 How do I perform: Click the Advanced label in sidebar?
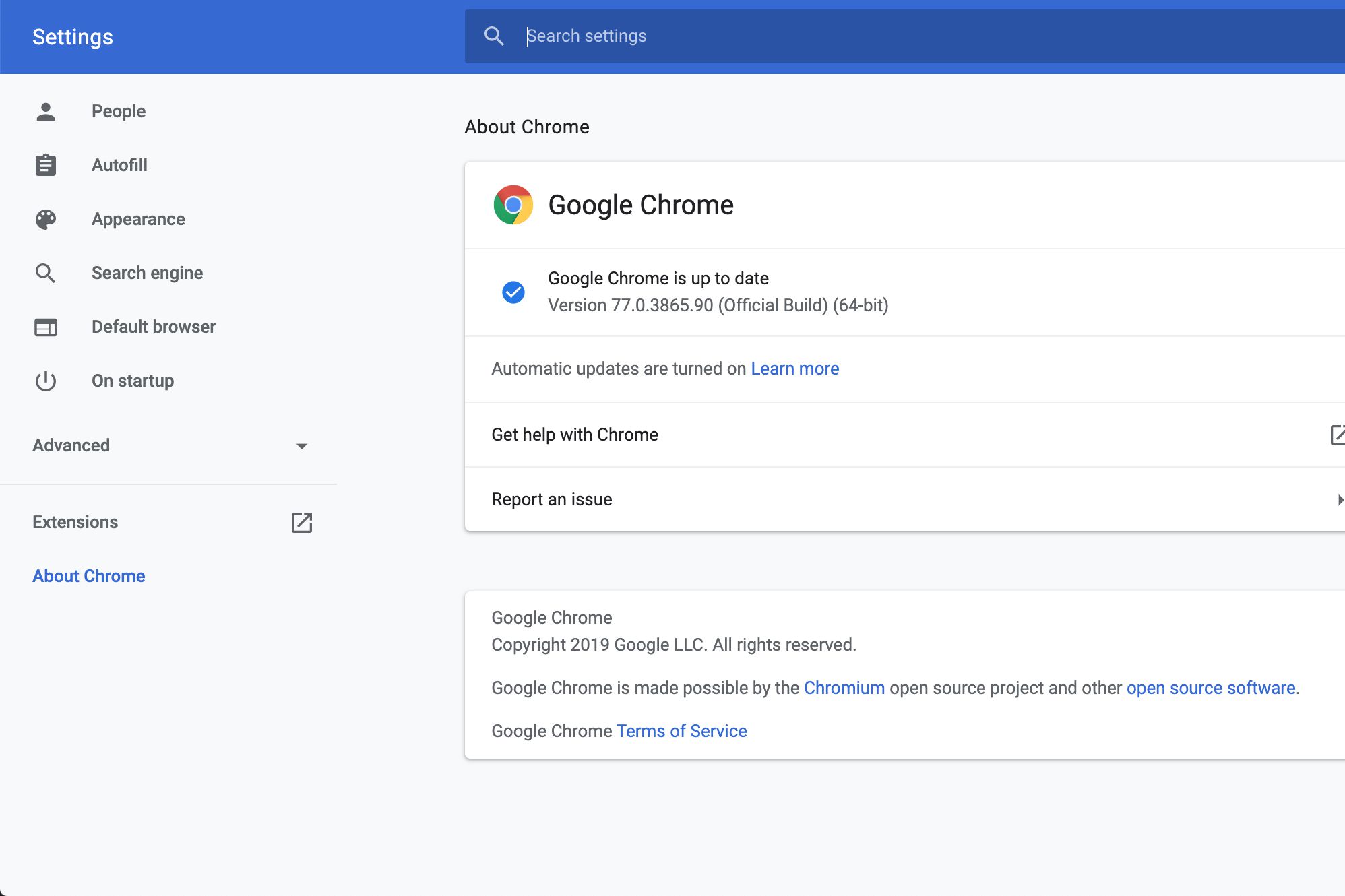click(71, 445)
